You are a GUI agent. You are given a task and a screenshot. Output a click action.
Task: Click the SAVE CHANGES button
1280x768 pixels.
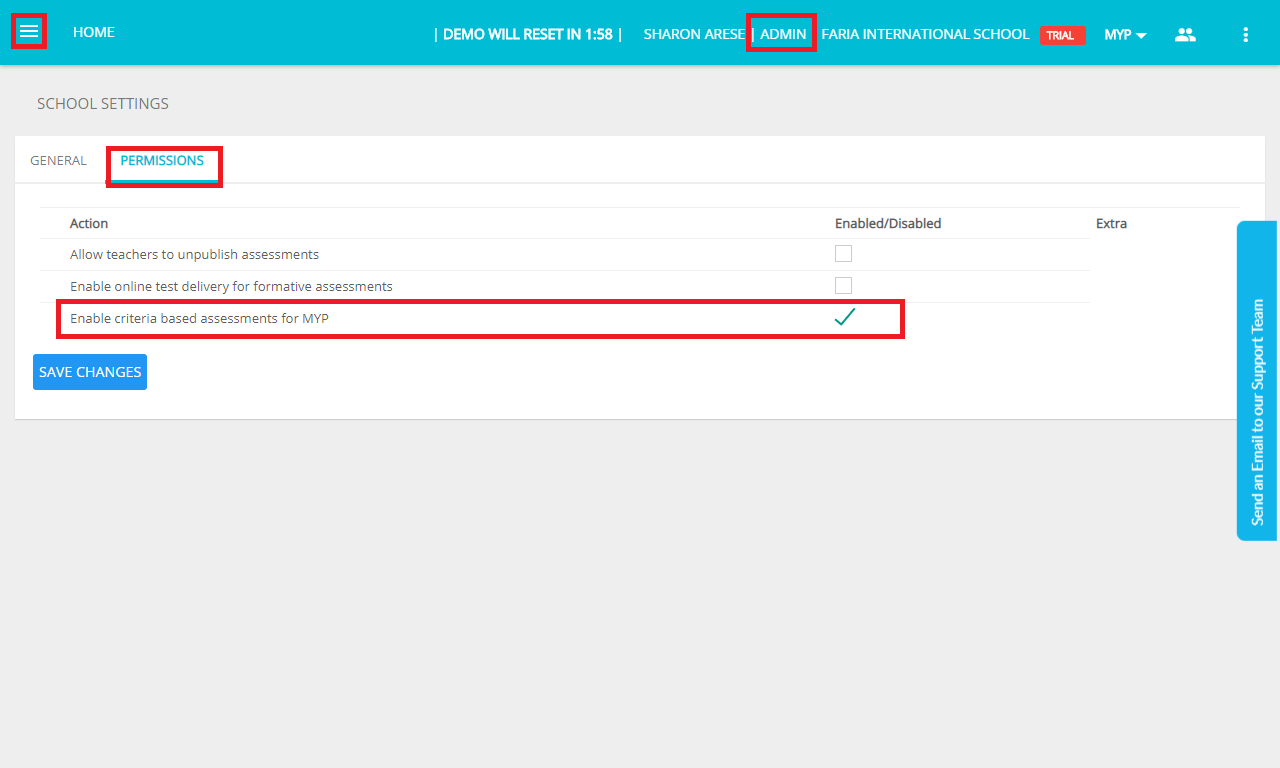pyautogui.click(x=90, y=372)
